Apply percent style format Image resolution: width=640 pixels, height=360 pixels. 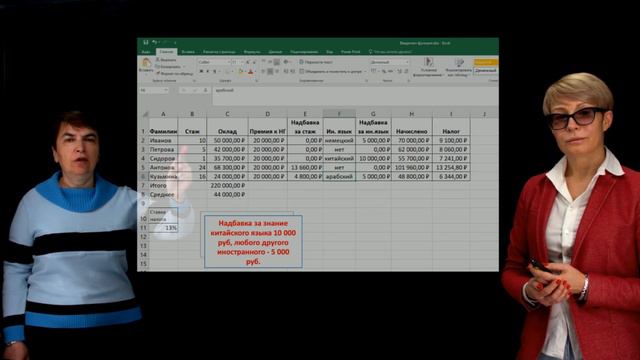pos(384,71)
